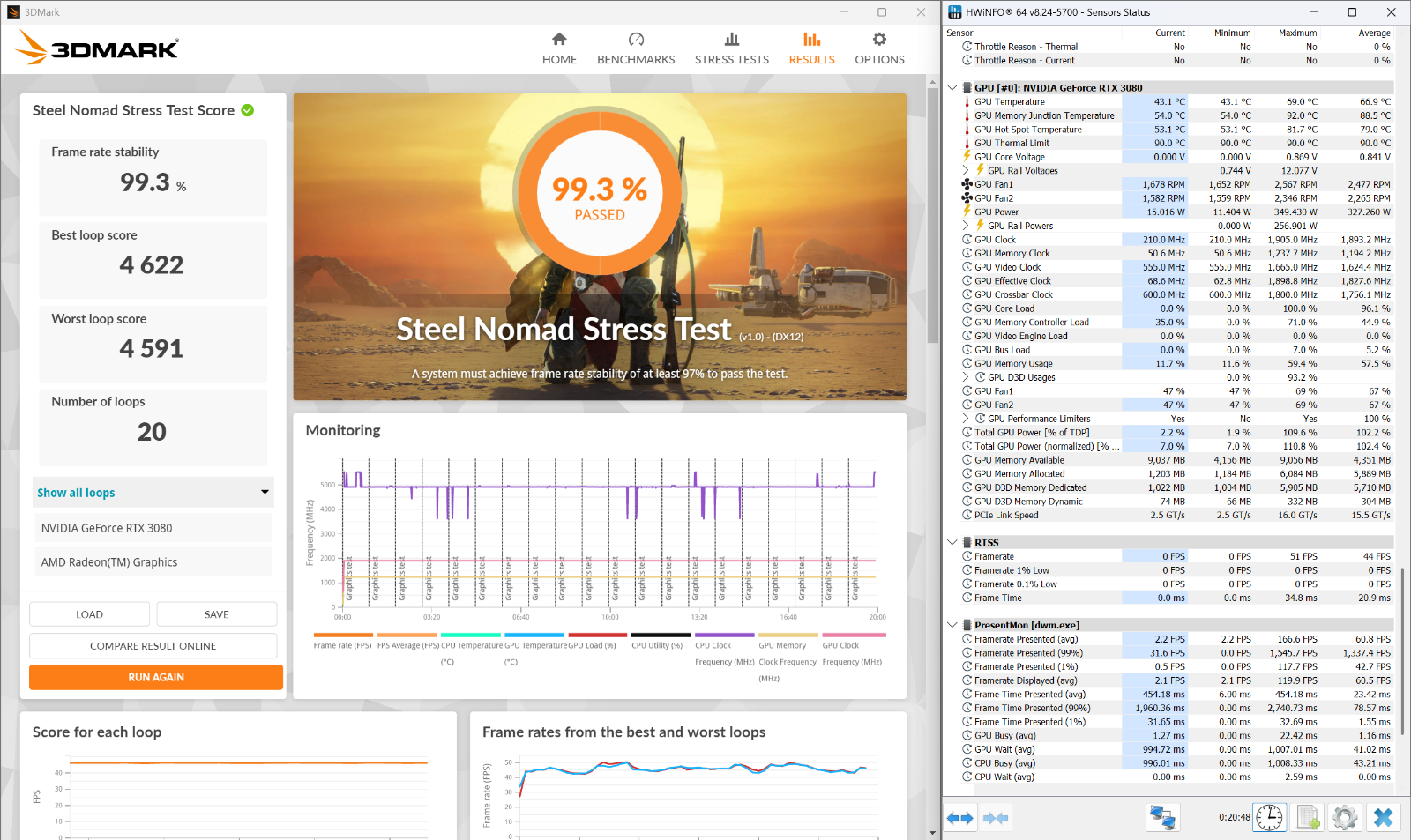Click the icon of the PCIe Link Speed row
The height and width of the screenshot is (840, 1411).
point(967,515)
